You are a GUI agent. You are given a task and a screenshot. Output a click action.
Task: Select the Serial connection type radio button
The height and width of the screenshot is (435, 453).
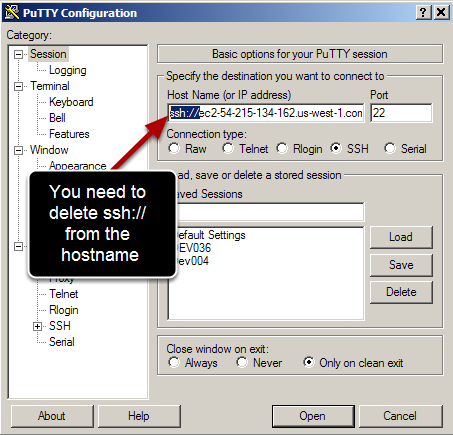[390, 149]
